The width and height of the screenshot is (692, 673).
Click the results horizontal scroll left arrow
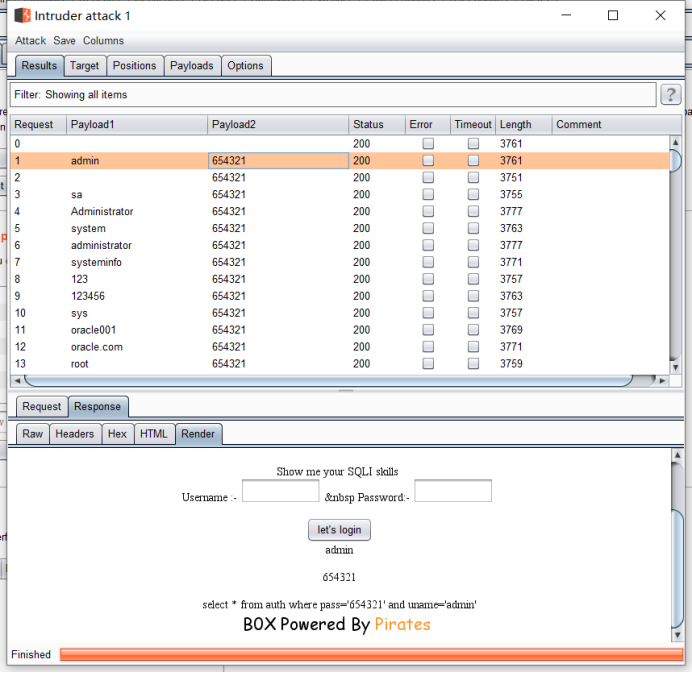tap(17, 380)
